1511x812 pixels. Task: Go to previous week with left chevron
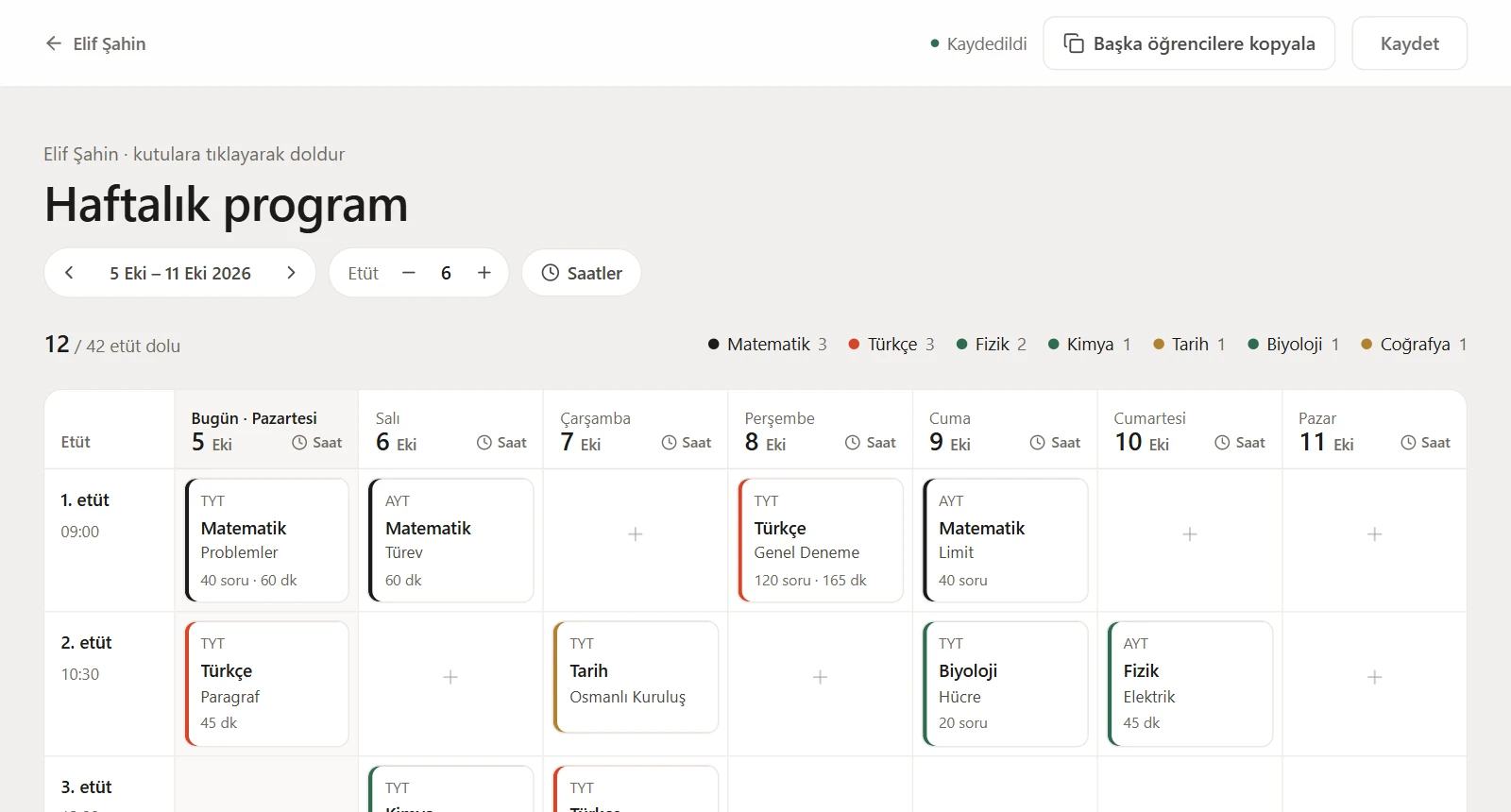pyautogui.click(x=69, y=273)
